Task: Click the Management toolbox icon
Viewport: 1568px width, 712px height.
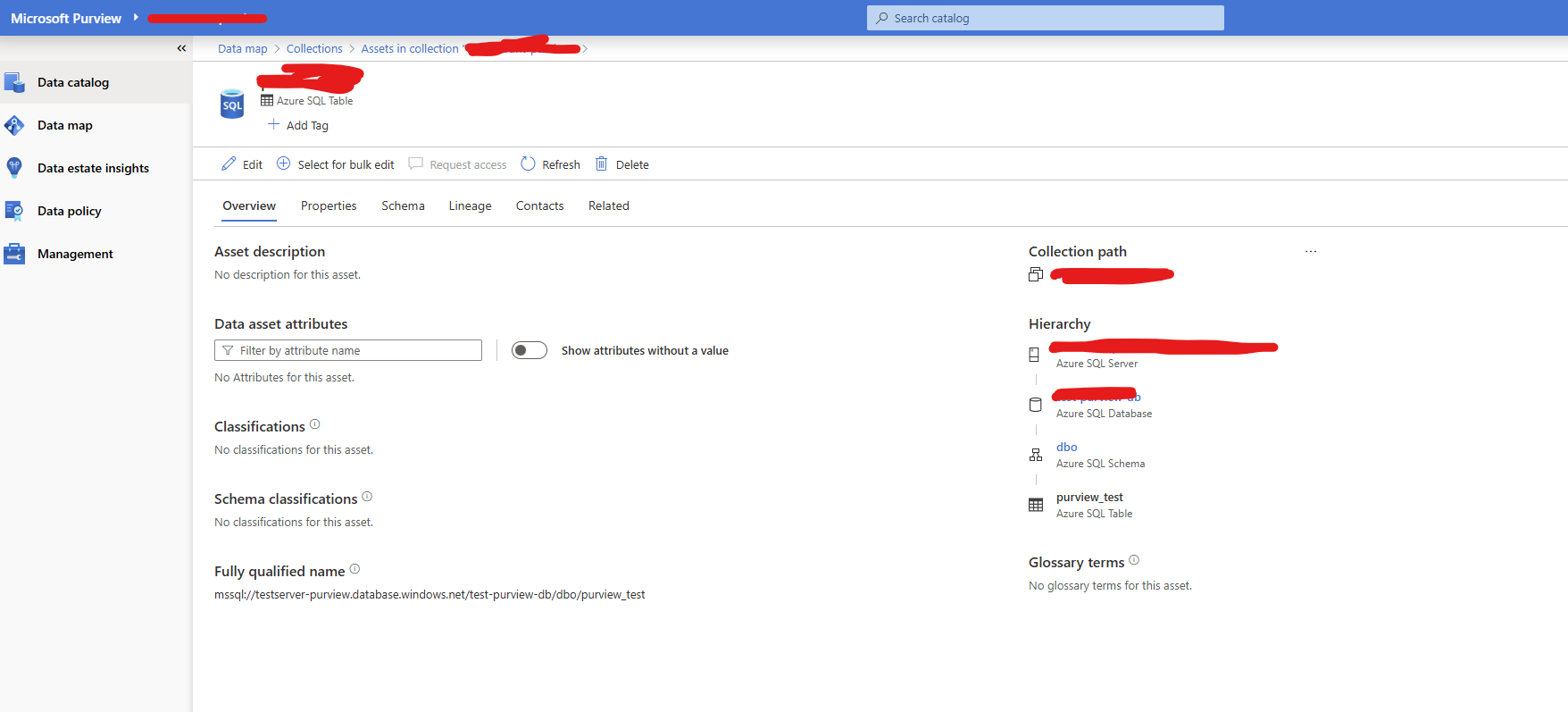Action: pos(14,254)
